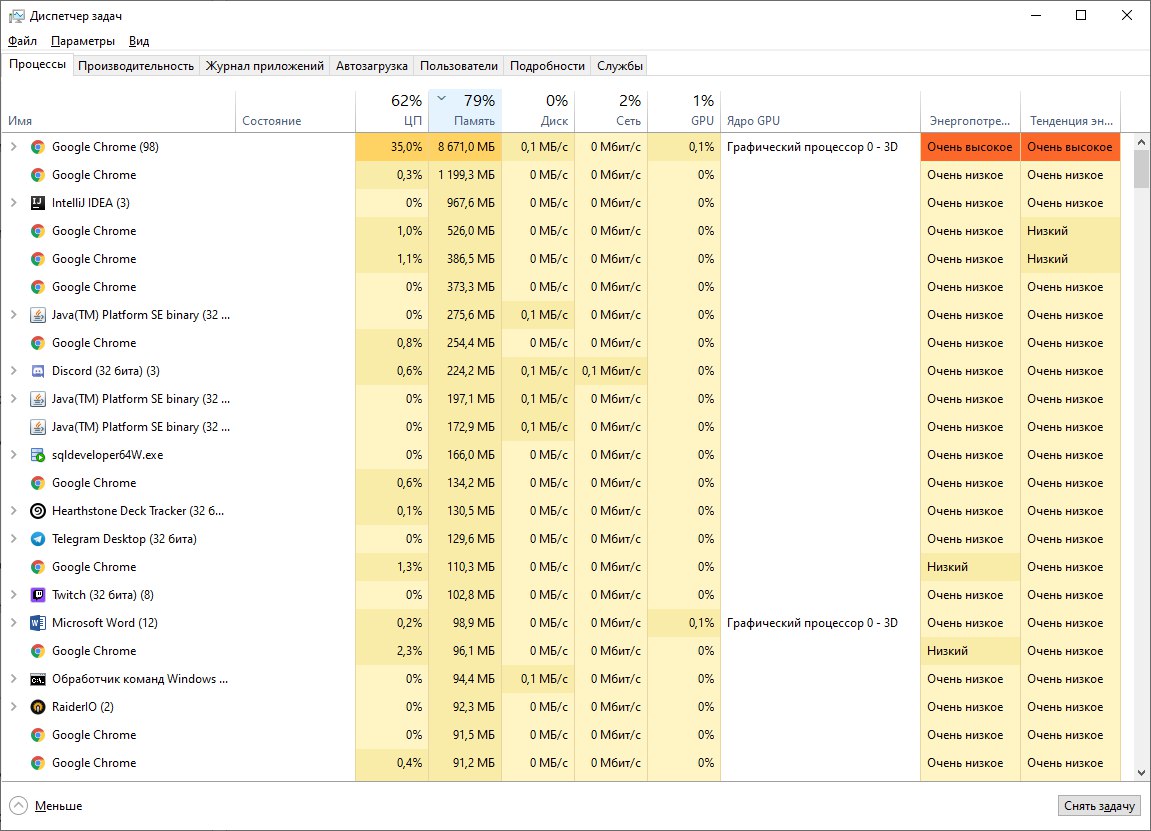Click Chrome icon in the 96,1 МБ row
This screenshot has height=831, width=1151.
point(37,651)
